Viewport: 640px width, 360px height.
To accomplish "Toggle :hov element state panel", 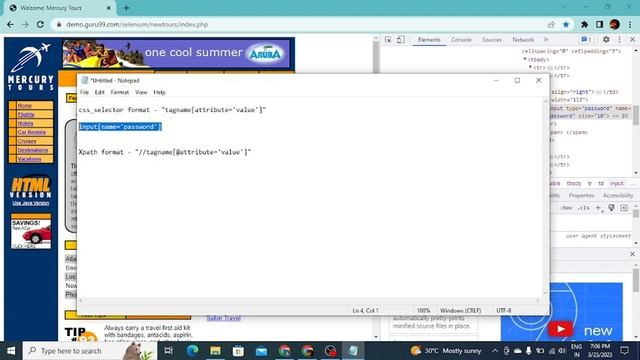I will (x=566, y=208).
